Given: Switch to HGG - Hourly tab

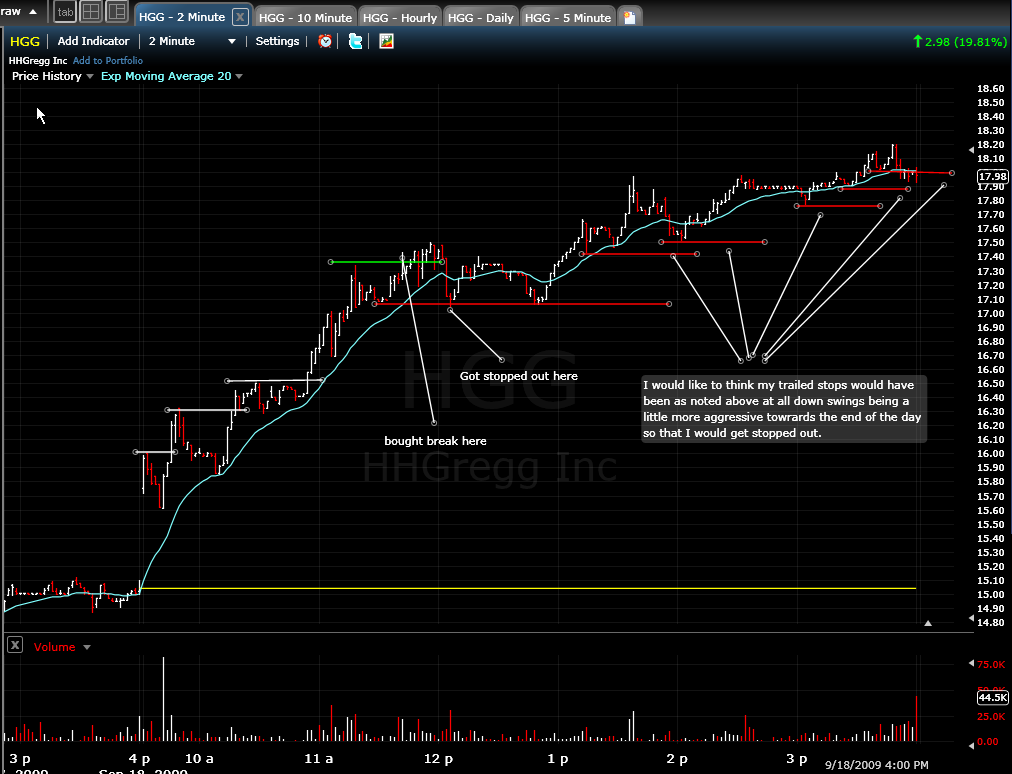Looking at the screenshot, I should point(400,17).
